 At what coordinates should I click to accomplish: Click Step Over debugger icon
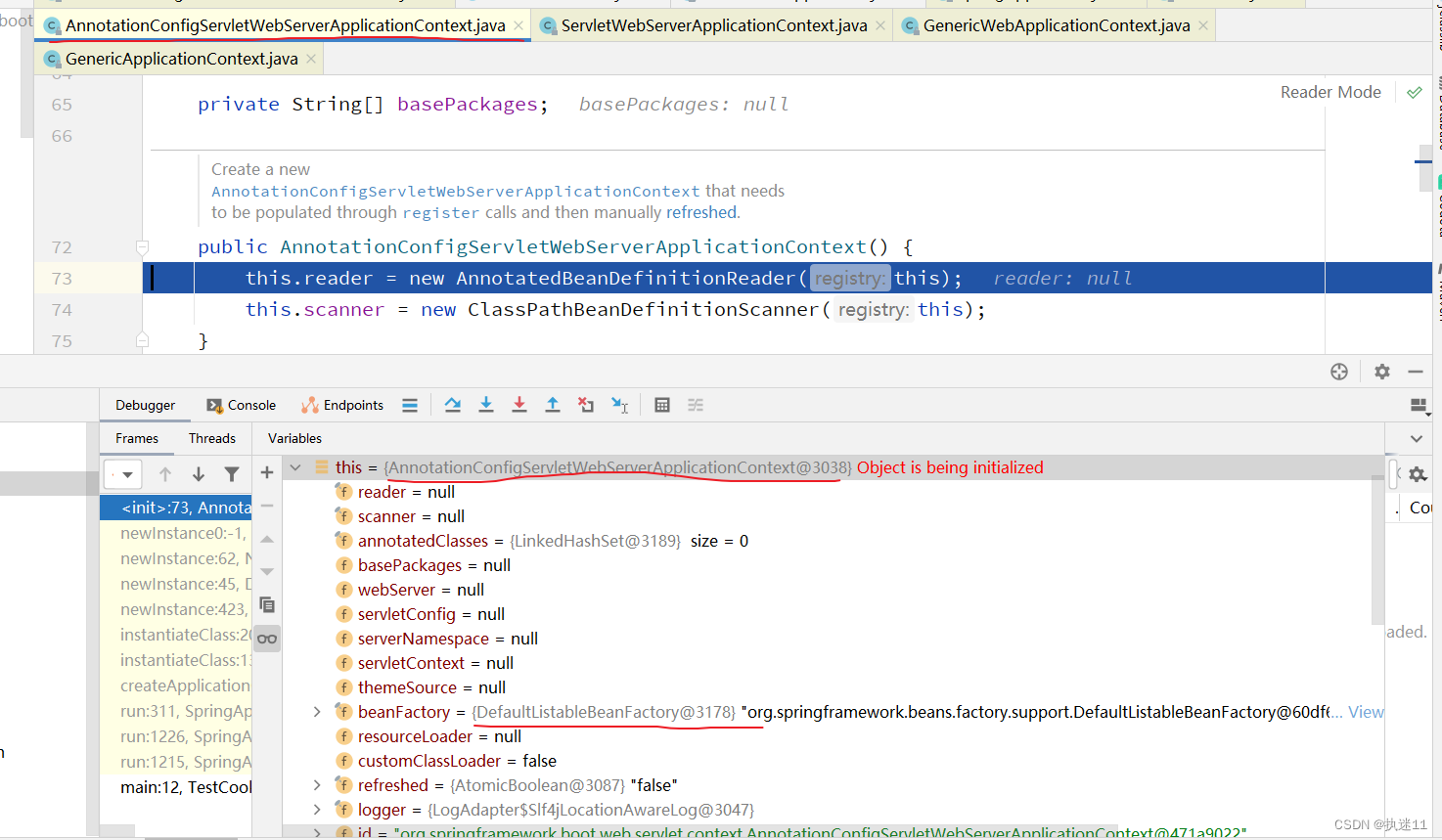(x=453, y=405)
